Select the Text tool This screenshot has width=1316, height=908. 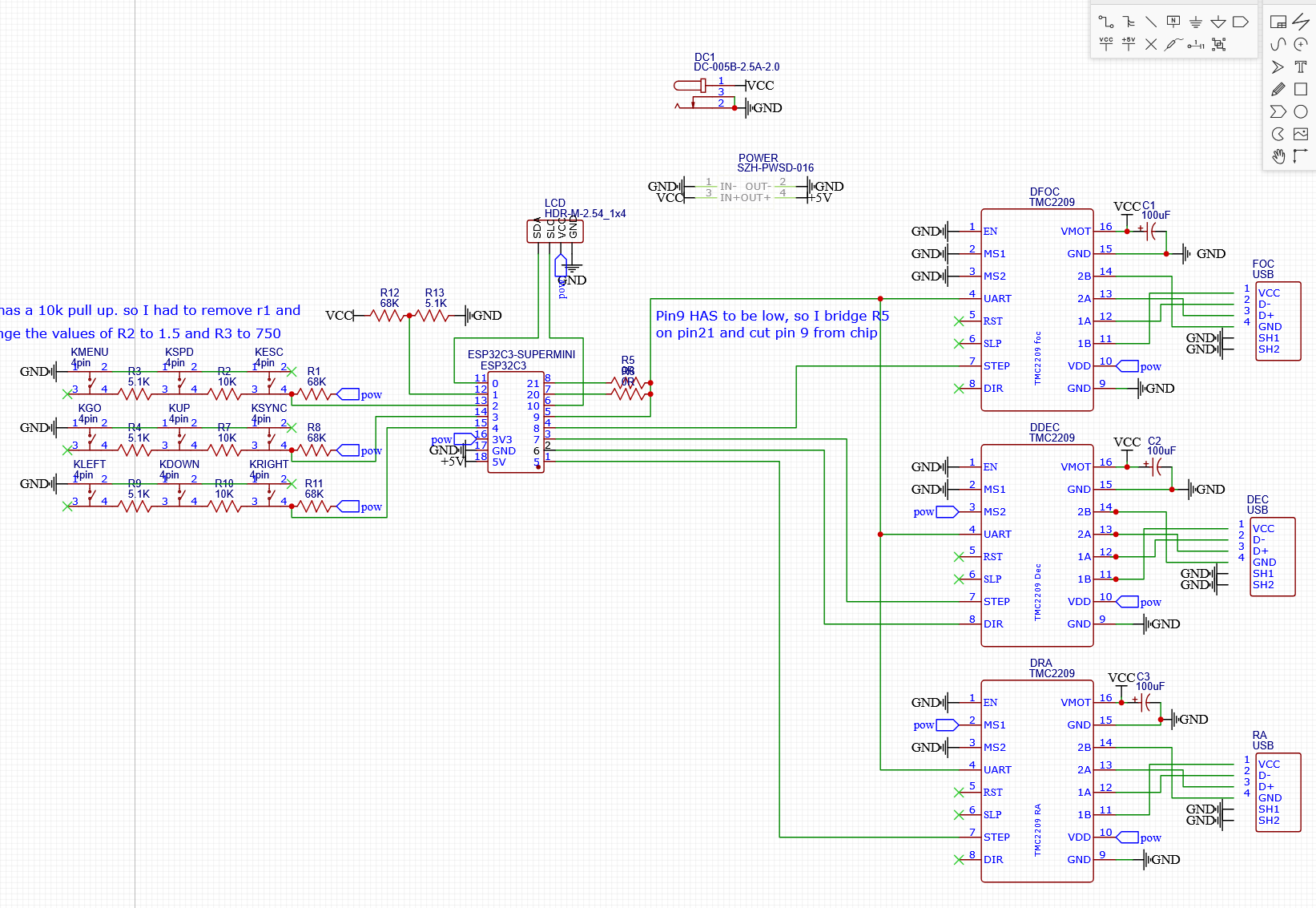1301,67
